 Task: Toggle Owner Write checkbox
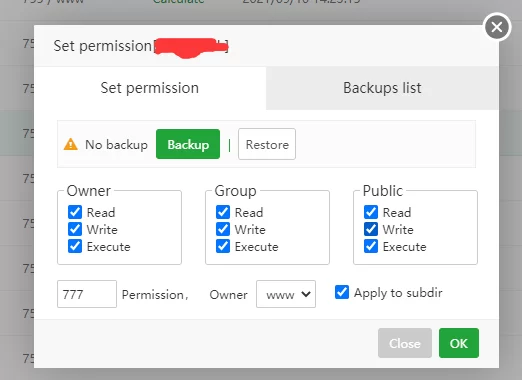[75, 229]
